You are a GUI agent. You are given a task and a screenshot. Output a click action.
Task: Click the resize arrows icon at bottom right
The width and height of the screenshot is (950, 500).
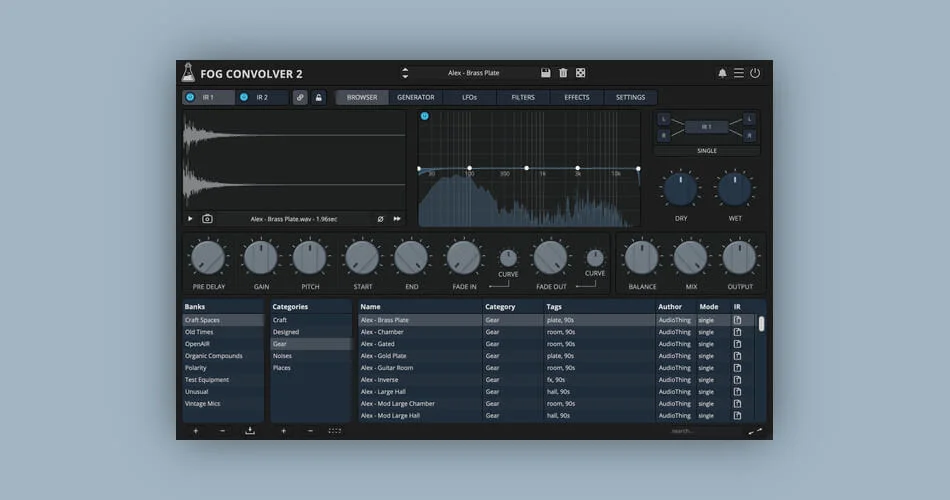point(756,431)
